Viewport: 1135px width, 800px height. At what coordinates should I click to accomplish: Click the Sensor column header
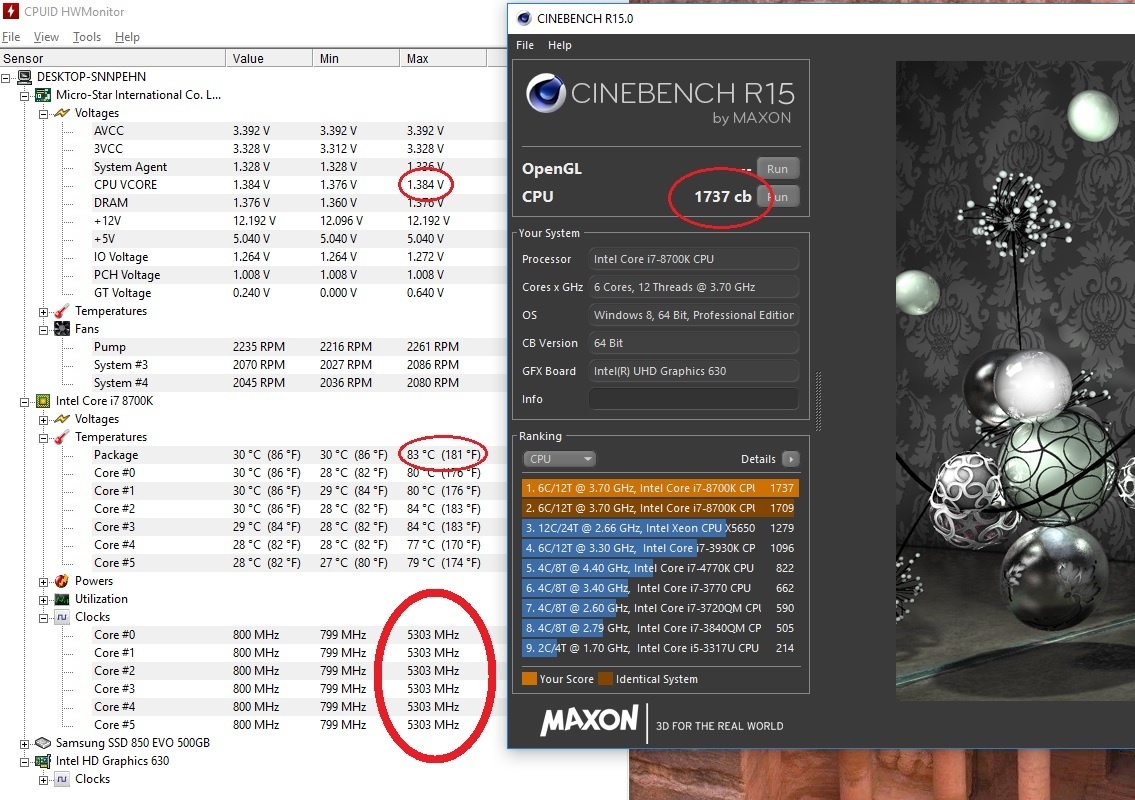(112, 59)
